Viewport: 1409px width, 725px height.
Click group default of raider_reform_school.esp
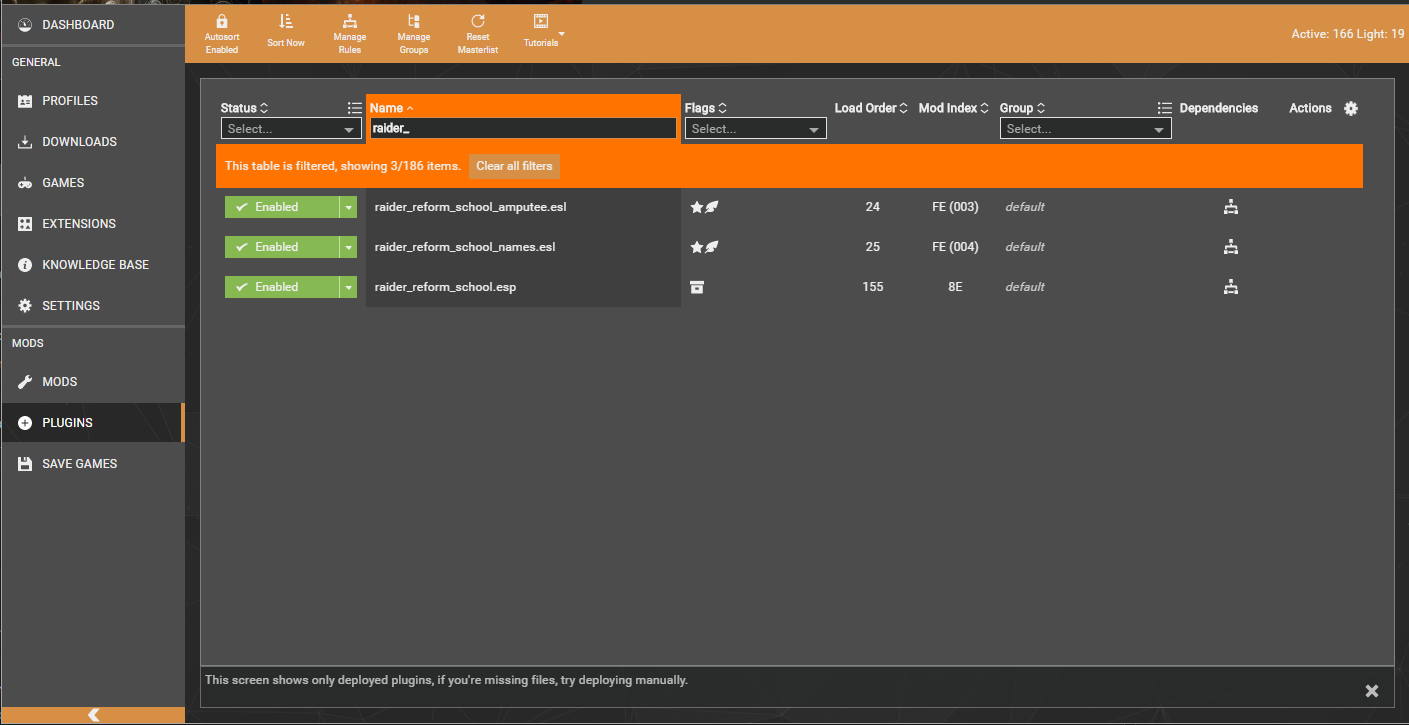click(1025, 287)
